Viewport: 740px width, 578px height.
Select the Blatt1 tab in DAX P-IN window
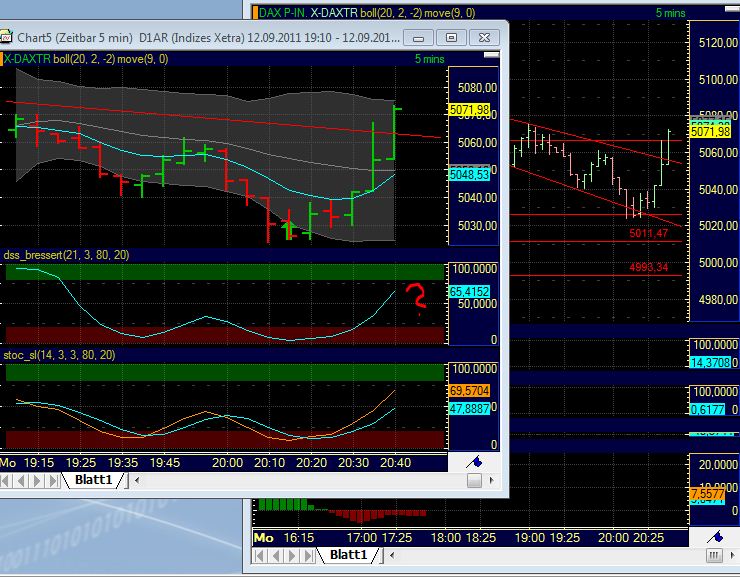[348, 555]
